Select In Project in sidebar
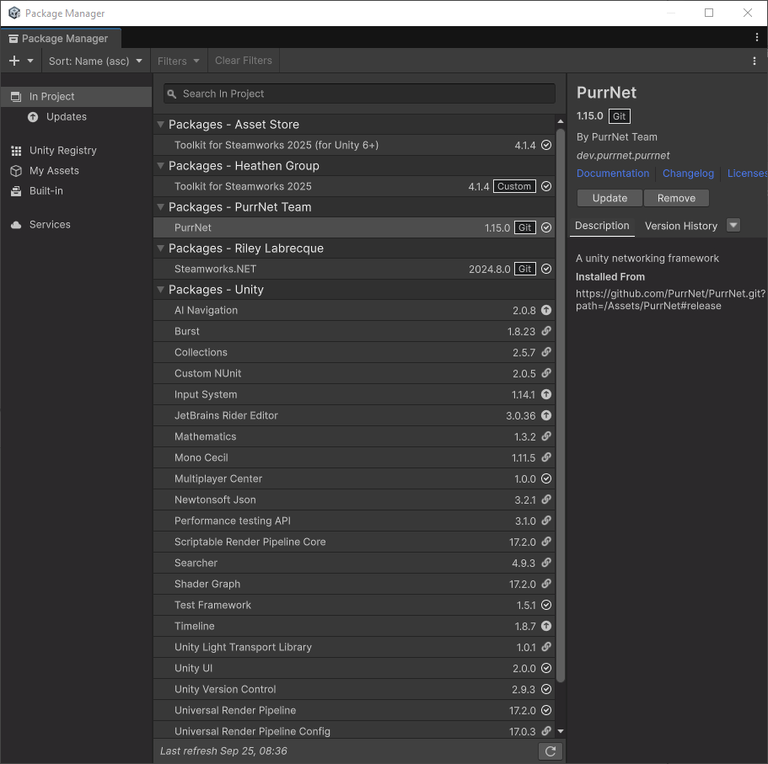The width and height of the screenshot is (768, 764). tap(76, 96)
